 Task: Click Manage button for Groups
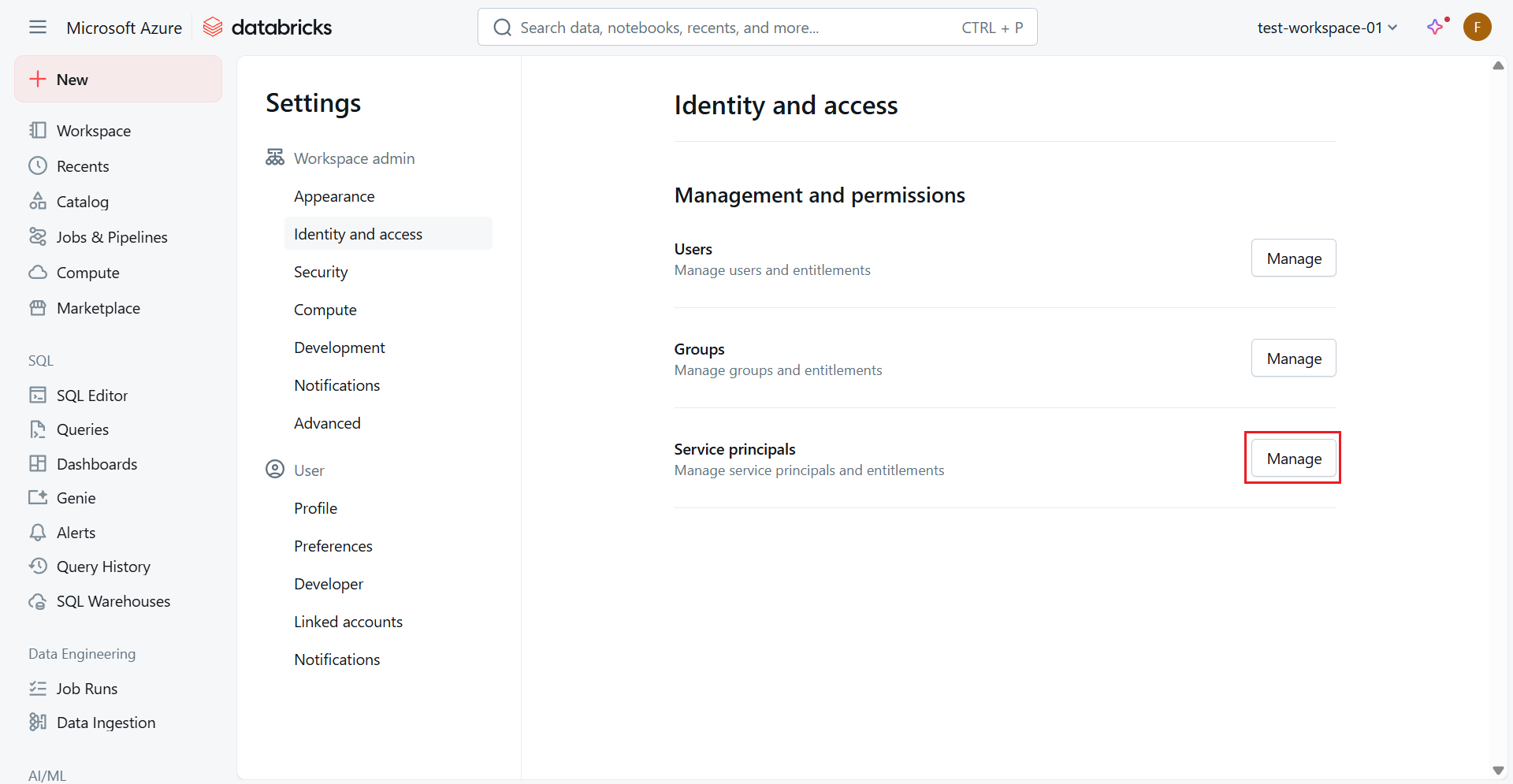coord(1293,358)
